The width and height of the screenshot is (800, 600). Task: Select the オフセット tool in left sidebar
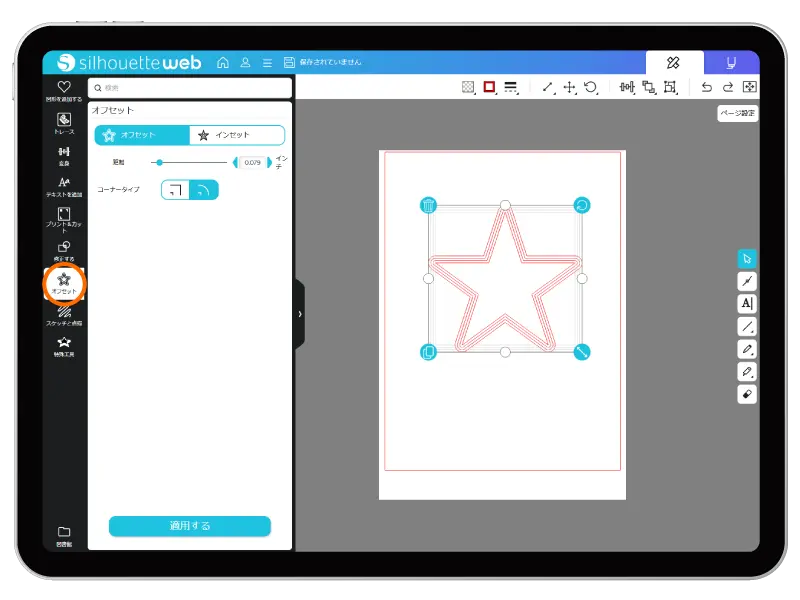(64, 283)
